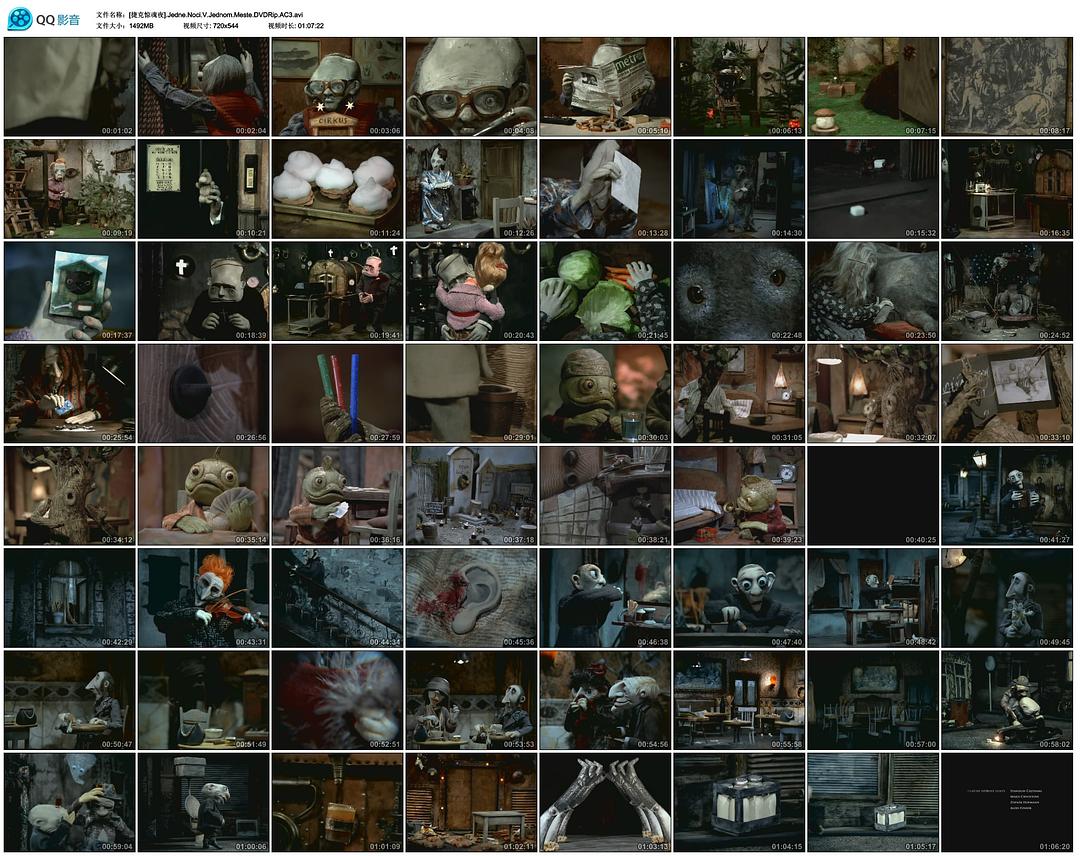Select the video duration text 01:07:22
The image size is (1080, 856).
tap(311, 25)
